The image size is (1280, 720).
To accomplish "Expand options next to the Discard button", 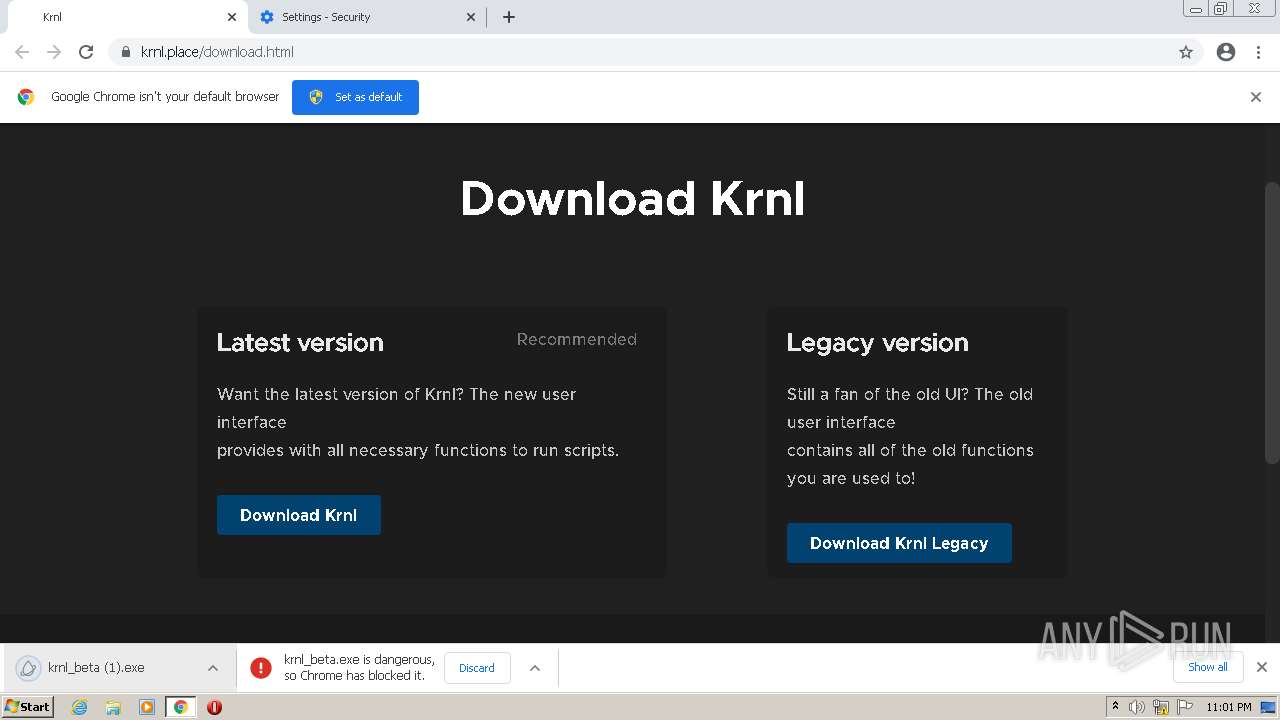I will click(535, 668).
